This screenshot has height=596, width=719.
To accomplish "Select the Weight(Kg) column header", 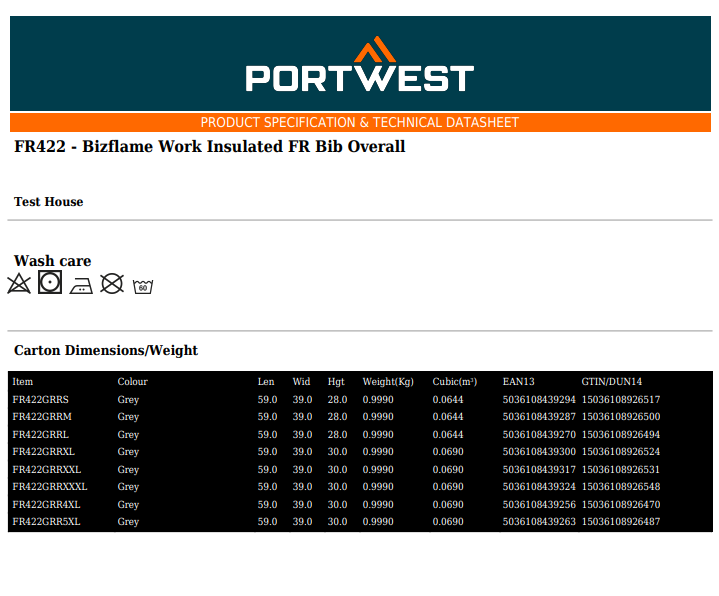I will pyautogui.click(x=388, y=382).
